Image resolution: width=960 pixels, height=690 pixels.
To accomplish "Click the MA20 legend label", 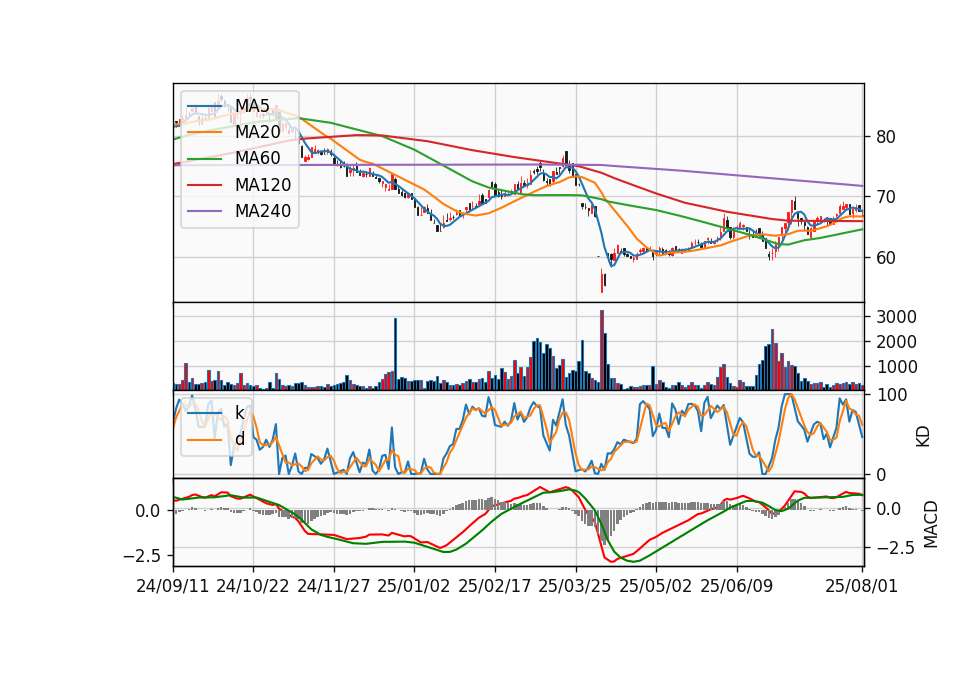I will pyautogui.click(x=258, y=132).
